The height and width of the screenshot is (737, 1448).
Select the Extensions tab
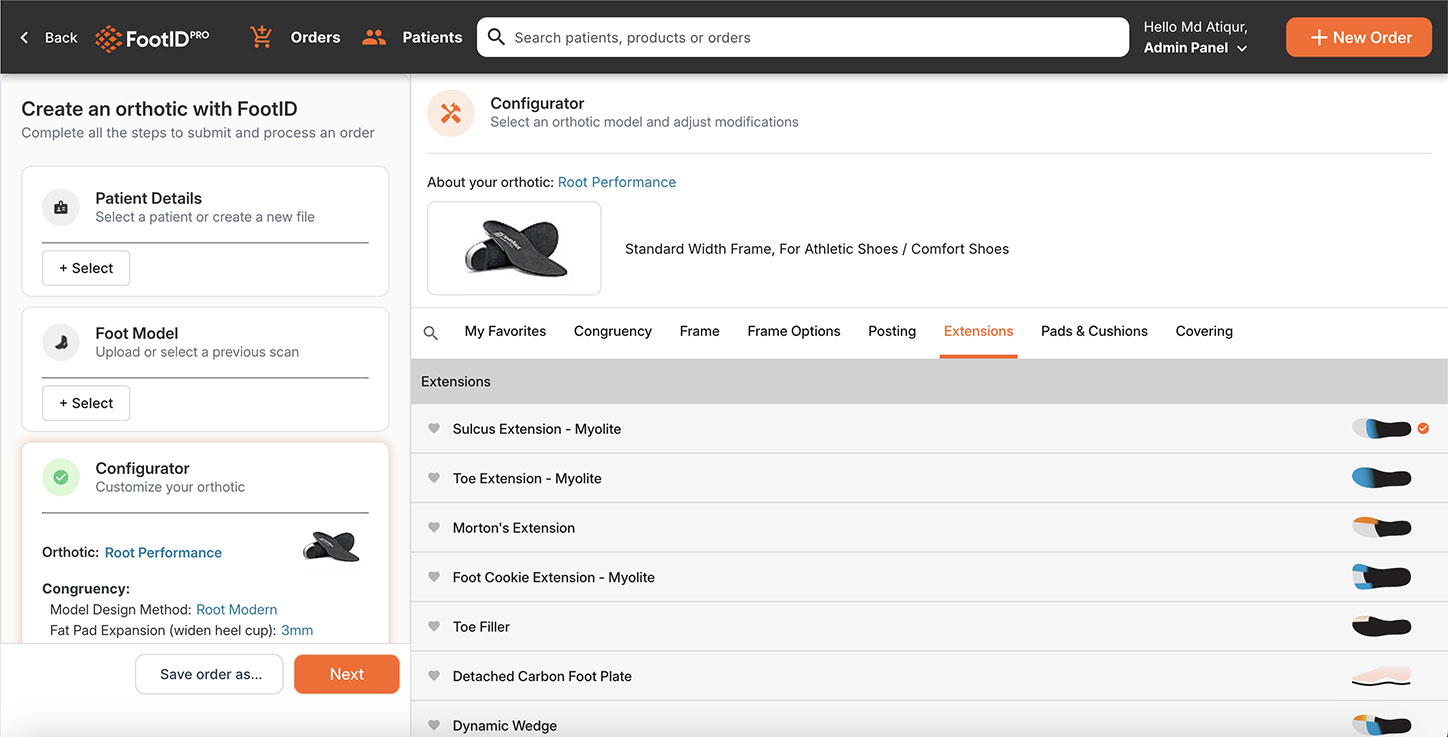click(x=978, y=331)
